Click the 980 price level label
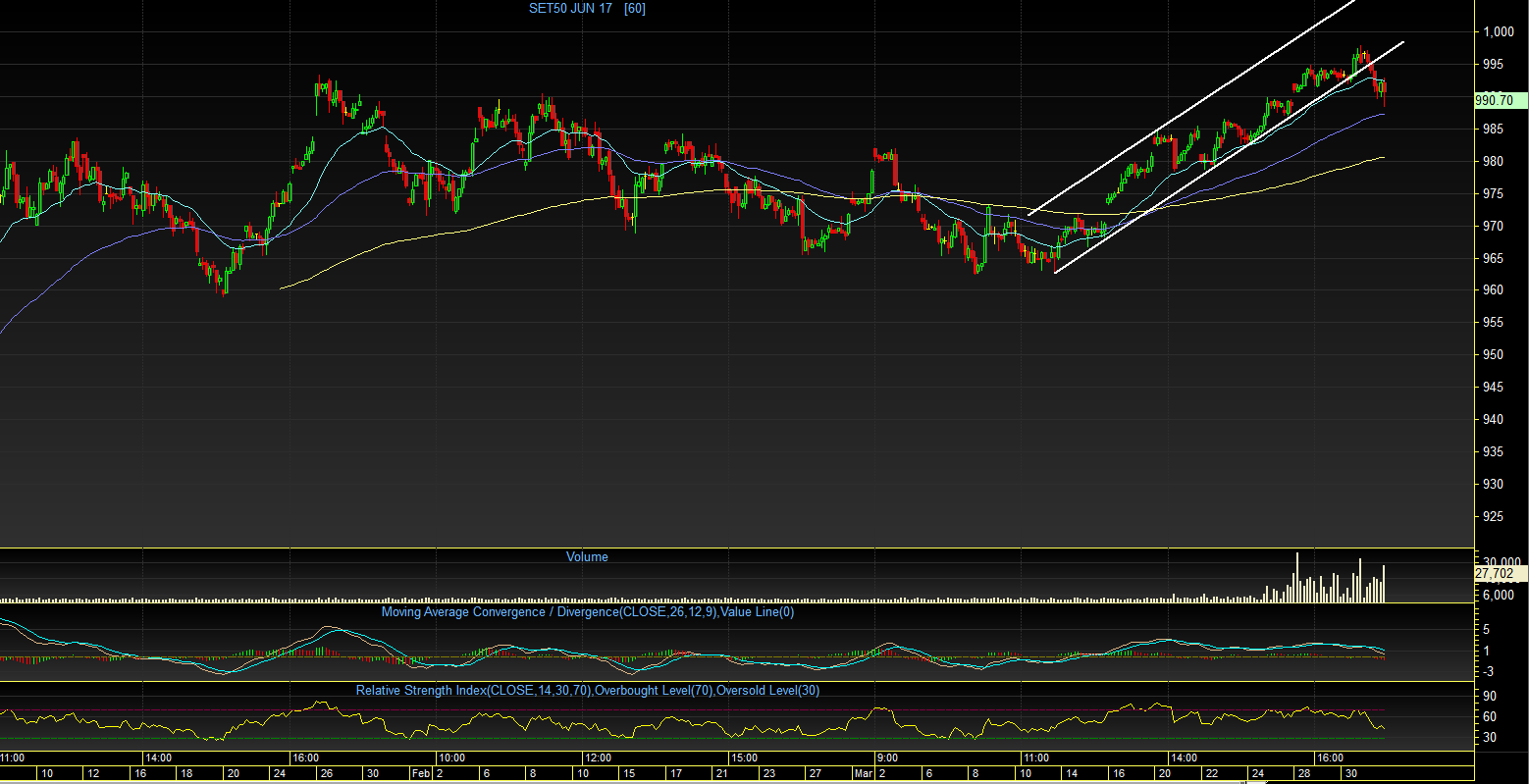The height and width of the screenshot is (784, 1529). point(1493,162)
